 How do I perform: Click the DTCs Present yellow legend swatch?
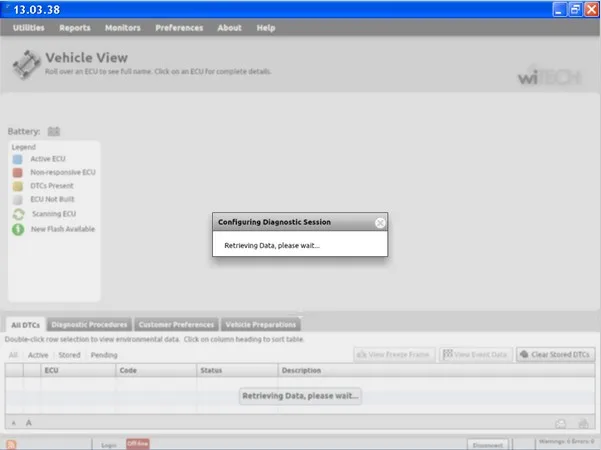17,186
